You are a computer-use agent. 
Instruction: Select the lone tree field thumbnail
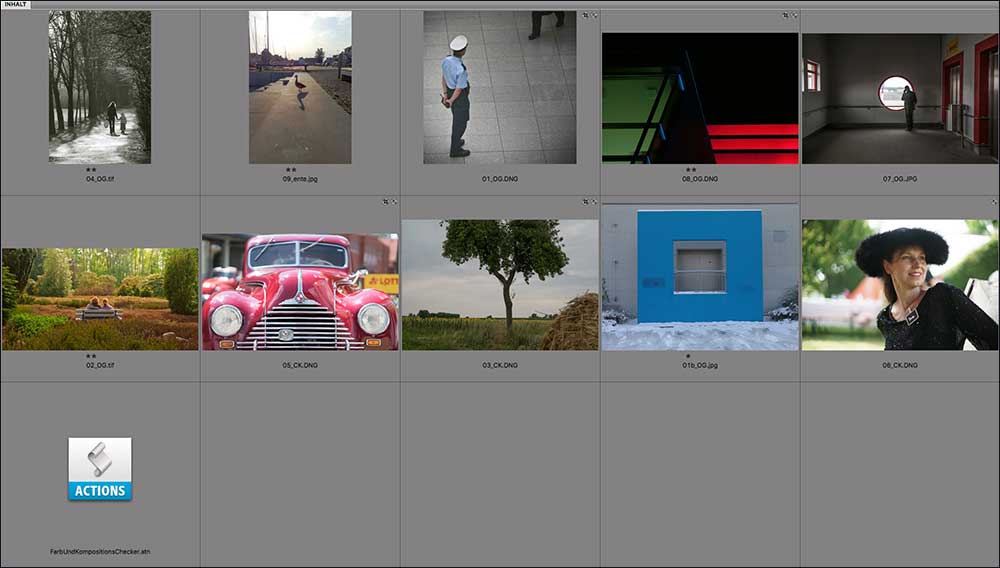[x=500, y=285]
